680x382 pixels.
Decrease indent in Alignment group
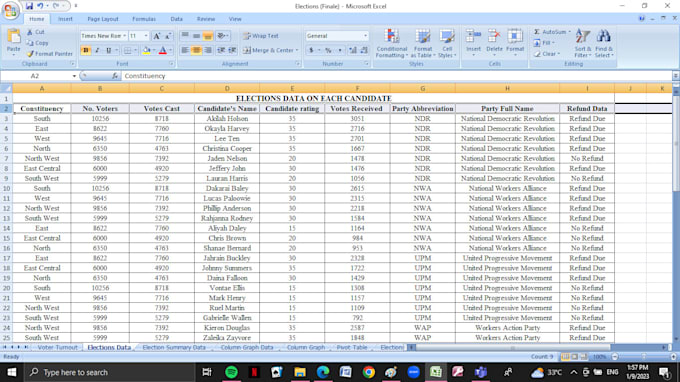click(x=221, y=50)
